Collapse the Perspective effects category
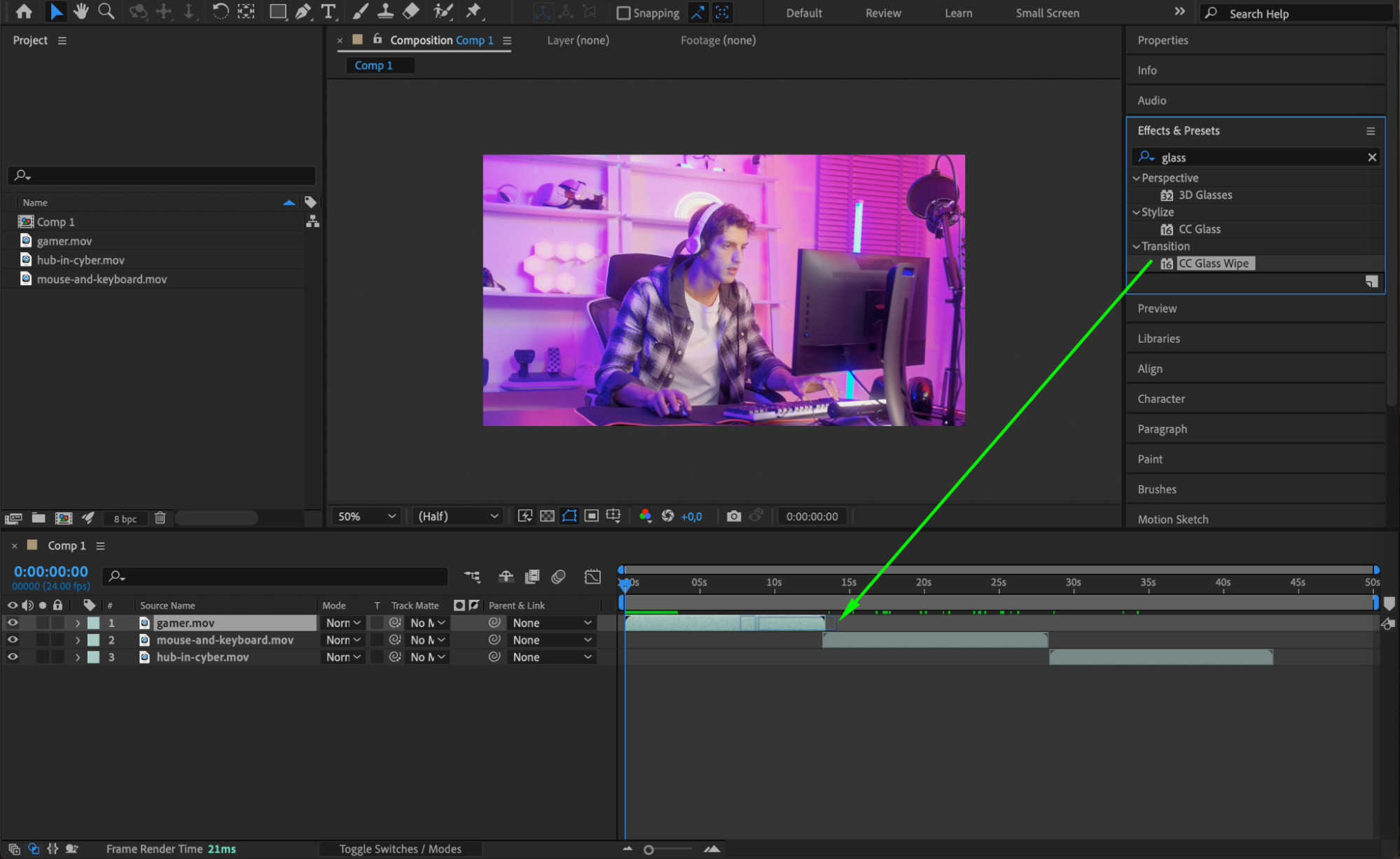The width and height of the screenshot is (1400, 859). (1136, 178)
